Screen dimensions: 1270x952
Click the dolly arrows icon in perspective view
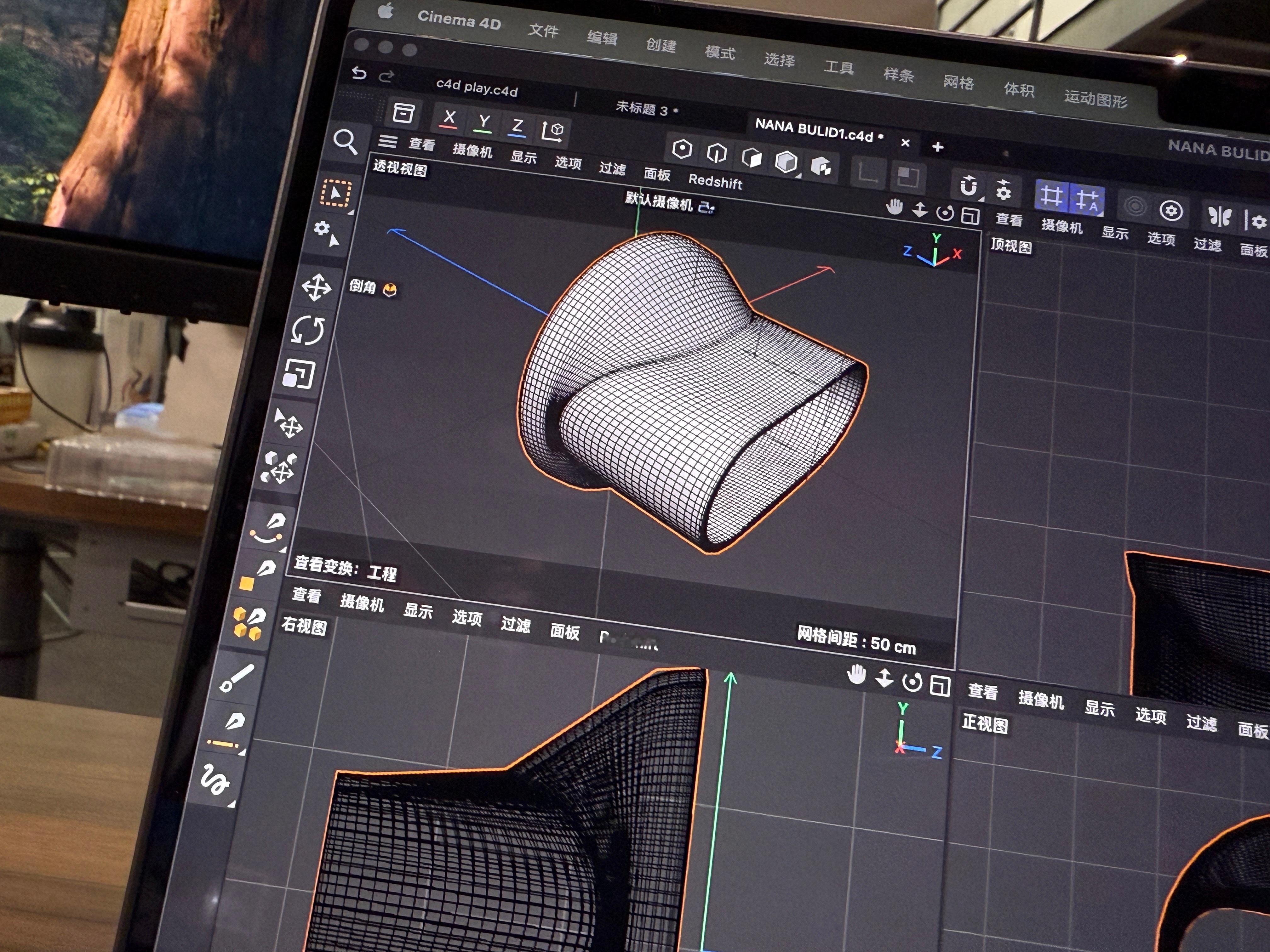tap(920, 209)
